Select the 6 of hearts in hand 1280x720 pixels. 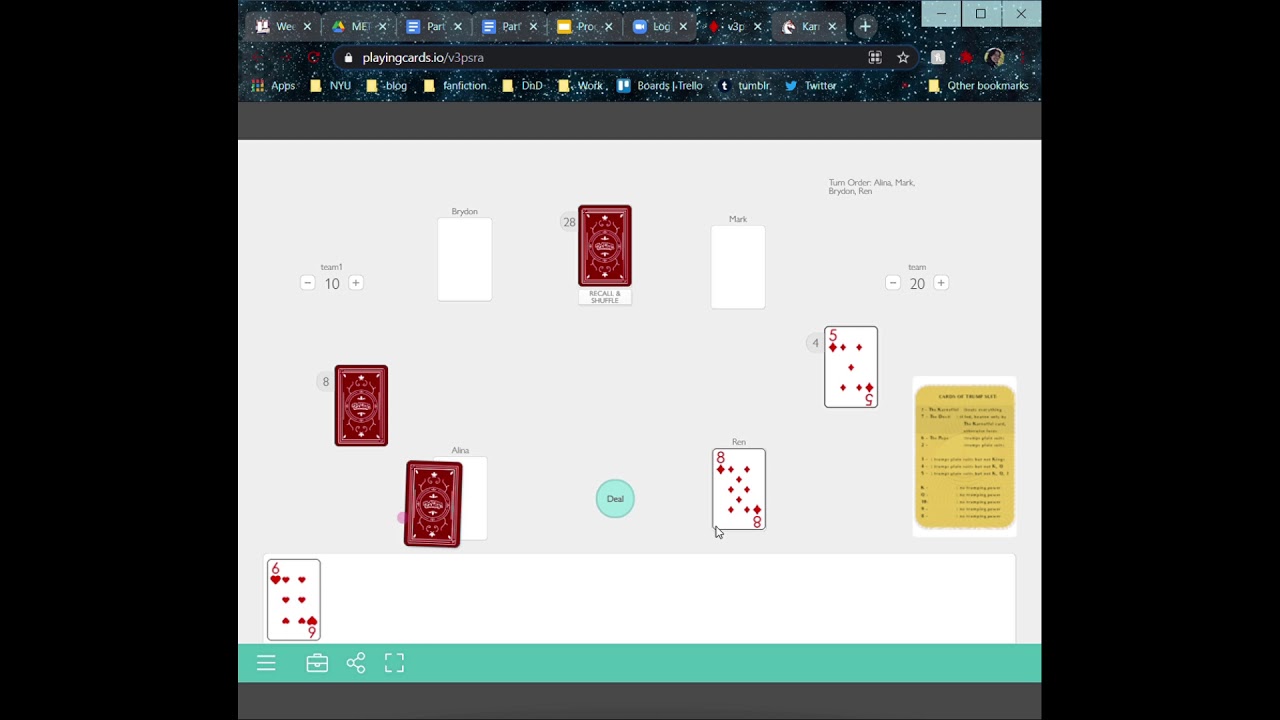(x=293, y=600)
